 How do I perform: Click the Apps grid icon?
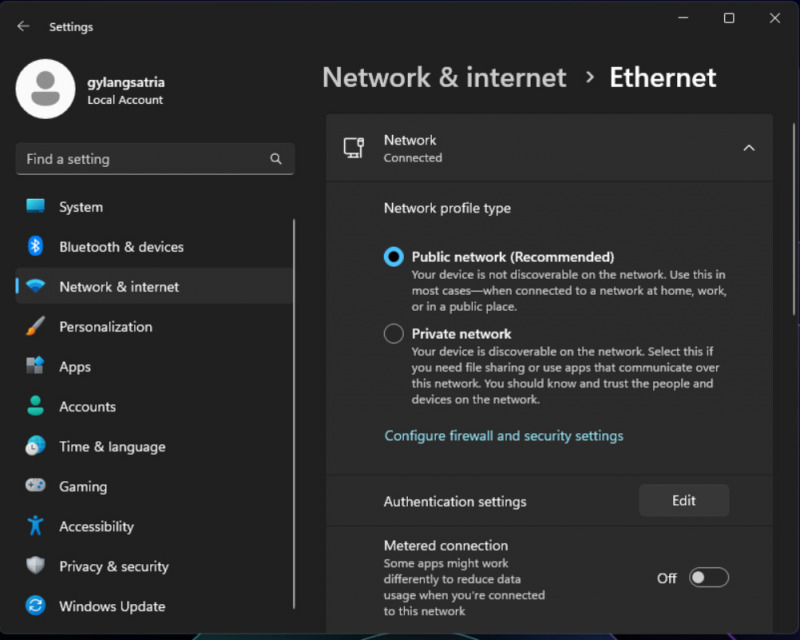(x=35, y=366)
